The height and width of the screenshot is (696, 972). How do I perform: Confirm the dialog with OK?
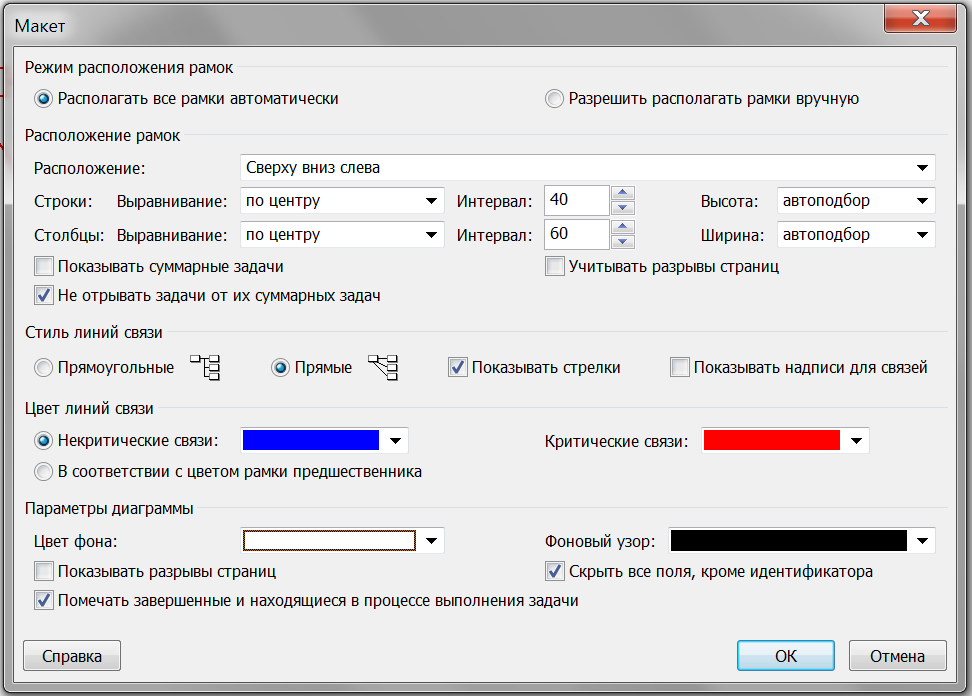(x=785, y=656)
